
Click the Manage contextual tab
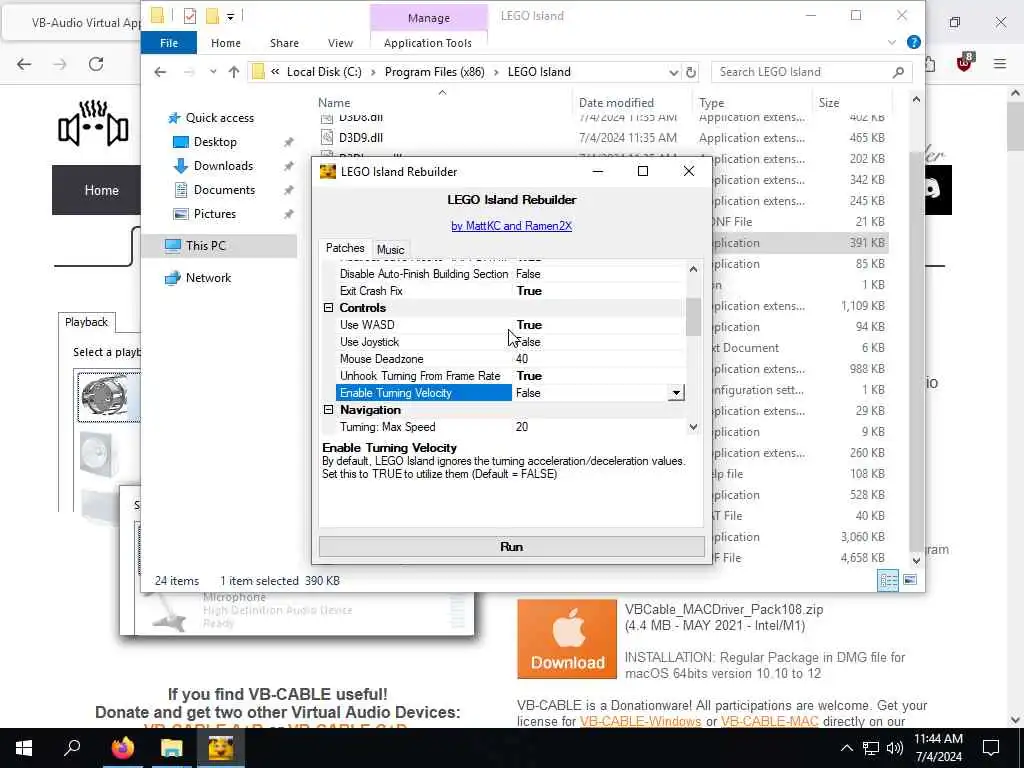pyautogui.click(x=428, y=18)
